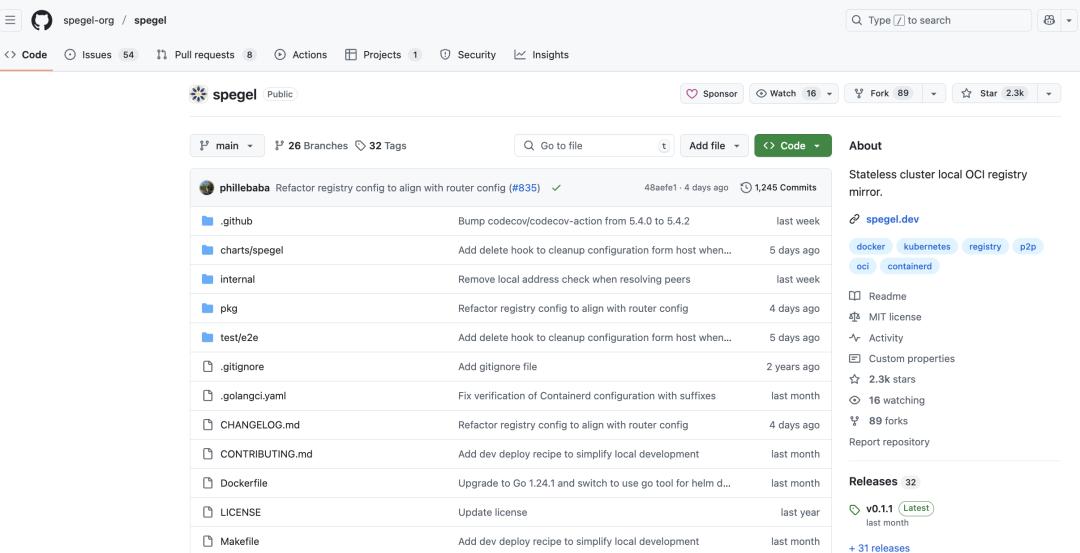Expand the main branch selector
This screenshot has height=553, width=1080.
coord(227,145)
